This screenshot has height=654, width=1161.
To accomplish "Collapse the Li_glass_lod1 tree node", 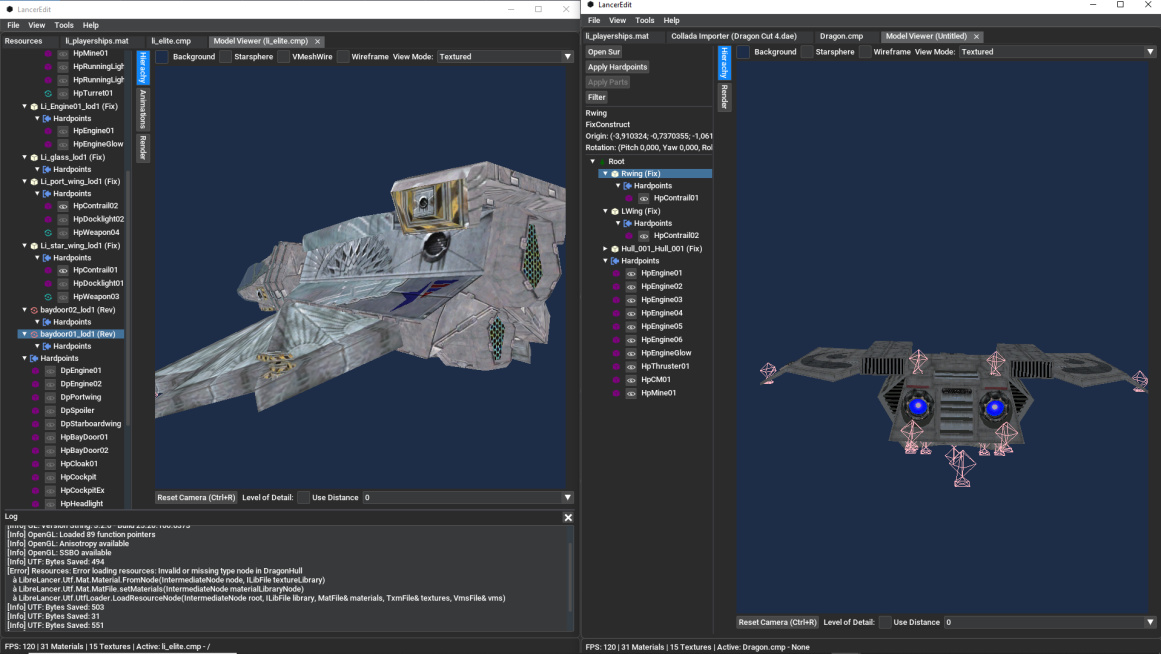I will [25, 157].
